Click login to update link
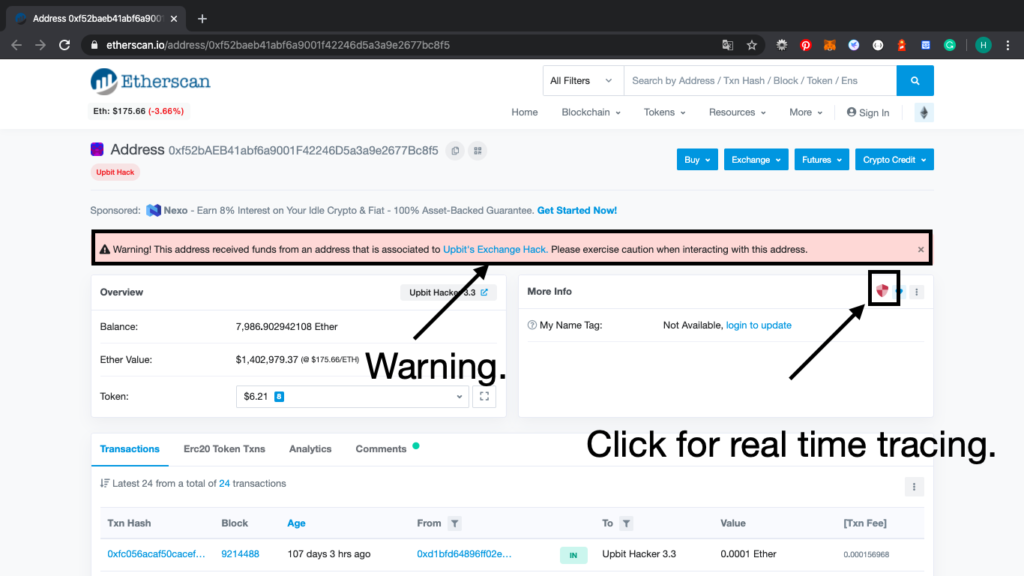1024x576 pixels. tap(759, 325)
